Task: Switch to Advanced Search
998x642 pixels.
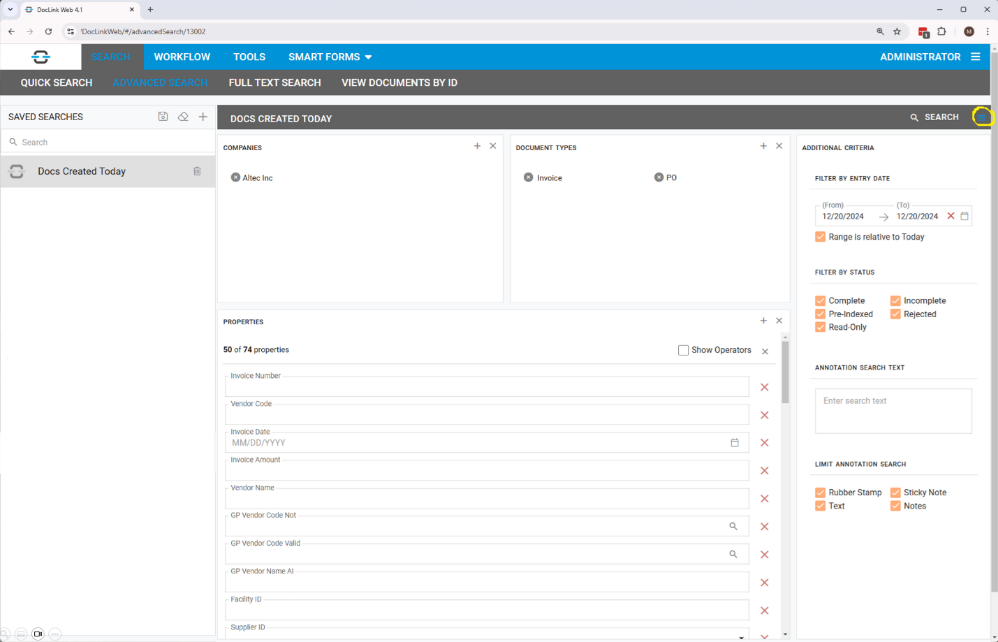Action: coord(160,83)
